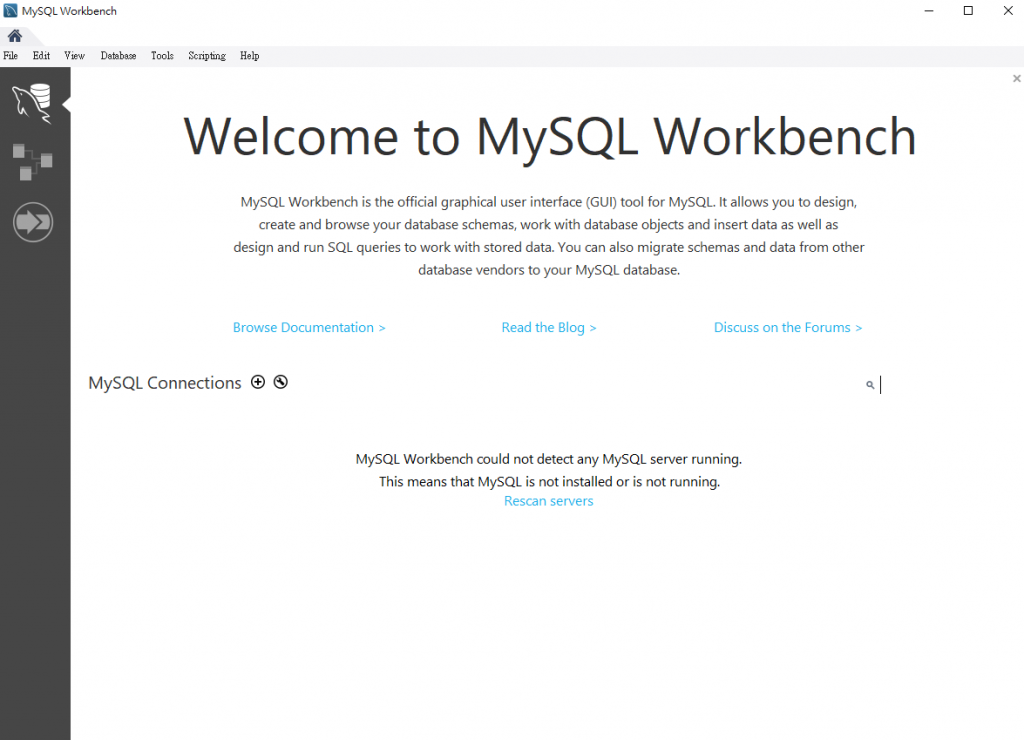
Task: Click the MySQL Connections heading
Action: [x=165, y=383]
